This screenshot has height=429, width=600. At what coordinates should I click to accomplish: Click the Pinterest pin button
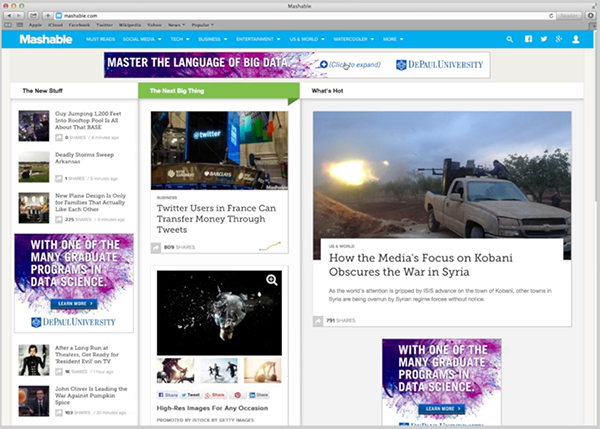[238, 395]
